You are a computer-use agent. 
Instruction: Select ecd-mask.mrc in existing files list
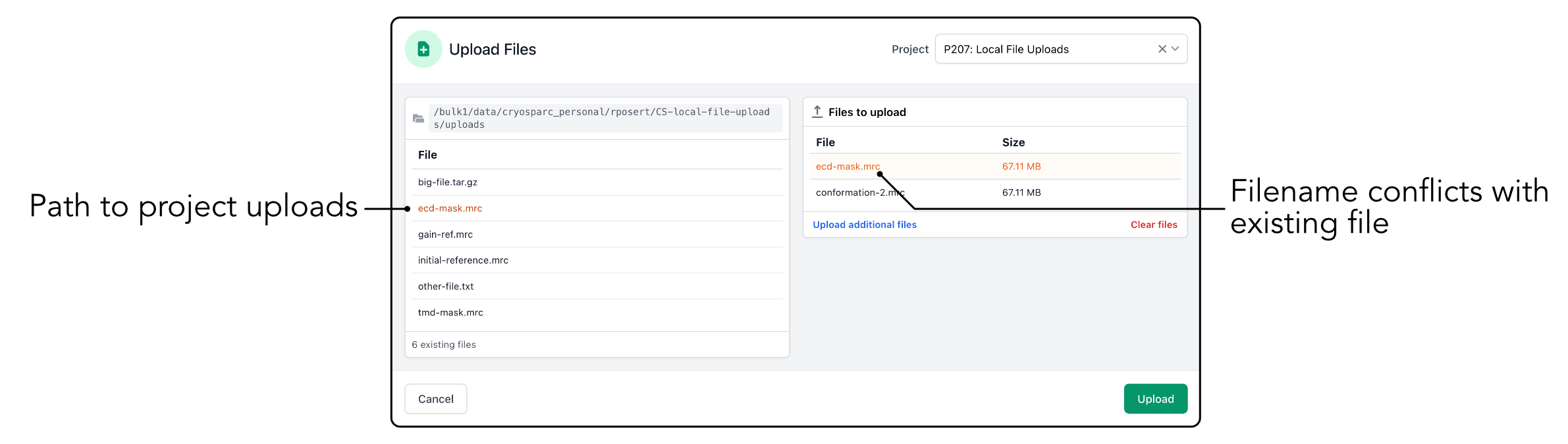(450, 209)
